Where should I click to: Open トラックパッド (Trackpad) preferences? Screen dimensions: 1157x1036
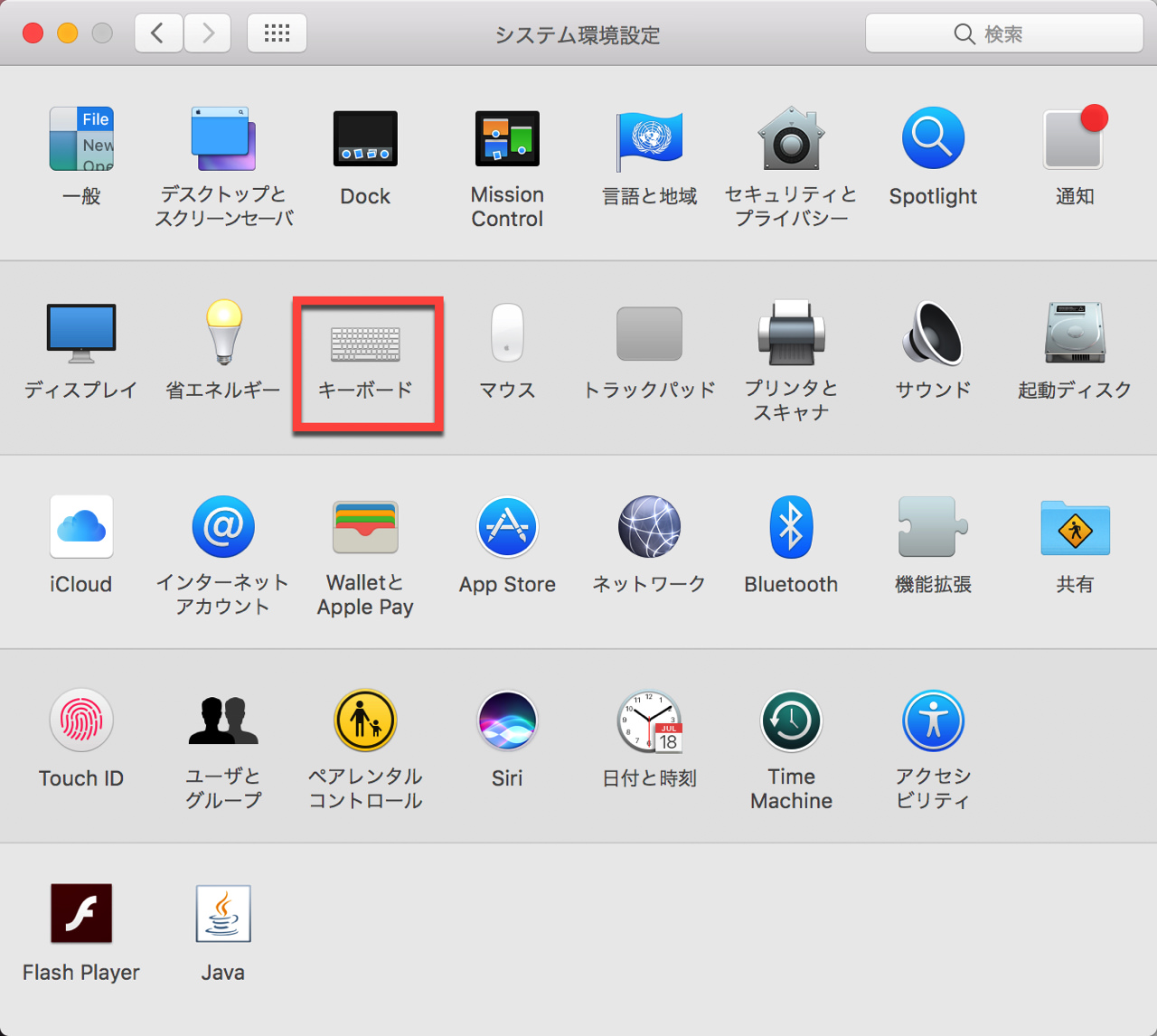coord(649,334)
